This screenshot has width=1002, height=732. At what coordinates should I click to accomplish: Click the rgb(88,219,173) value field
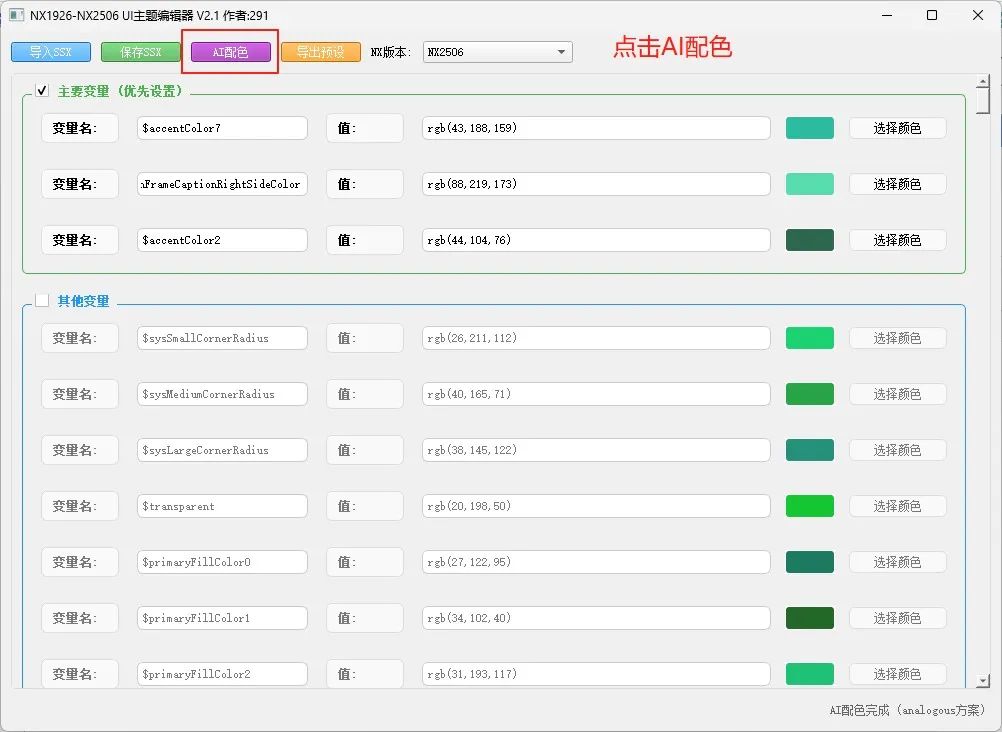(x=596, y=184)
